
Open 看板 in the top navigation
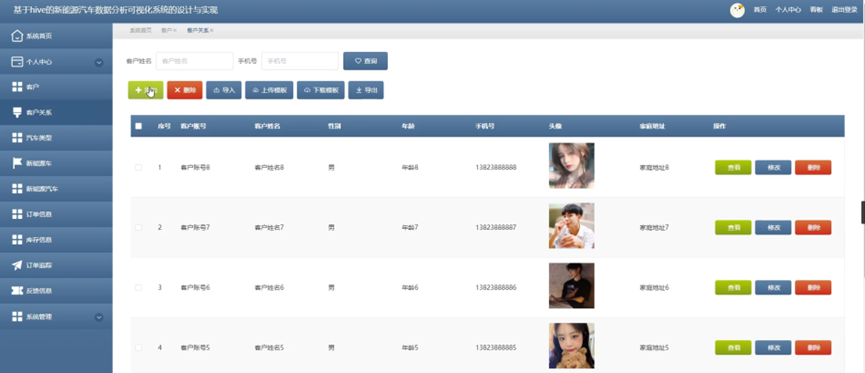coord(816,10)
